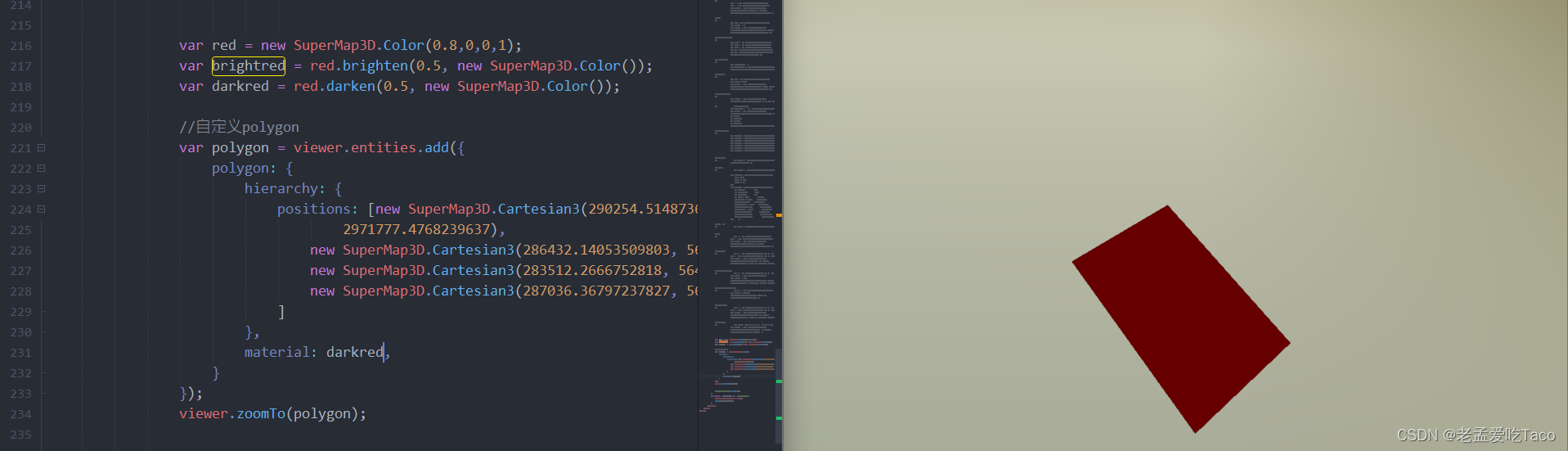This screenshot has width=1568, height=451.
Task: Click the polygon variable name on line 221
Action: [240, 148]
